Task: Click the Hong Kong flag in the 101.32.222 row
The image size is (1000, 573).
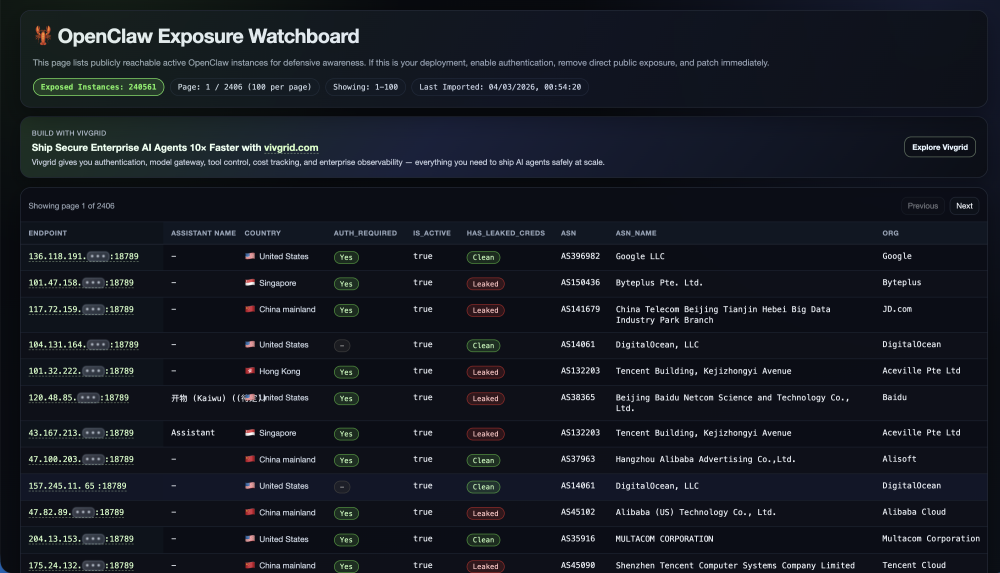Action: click(250, 371)
